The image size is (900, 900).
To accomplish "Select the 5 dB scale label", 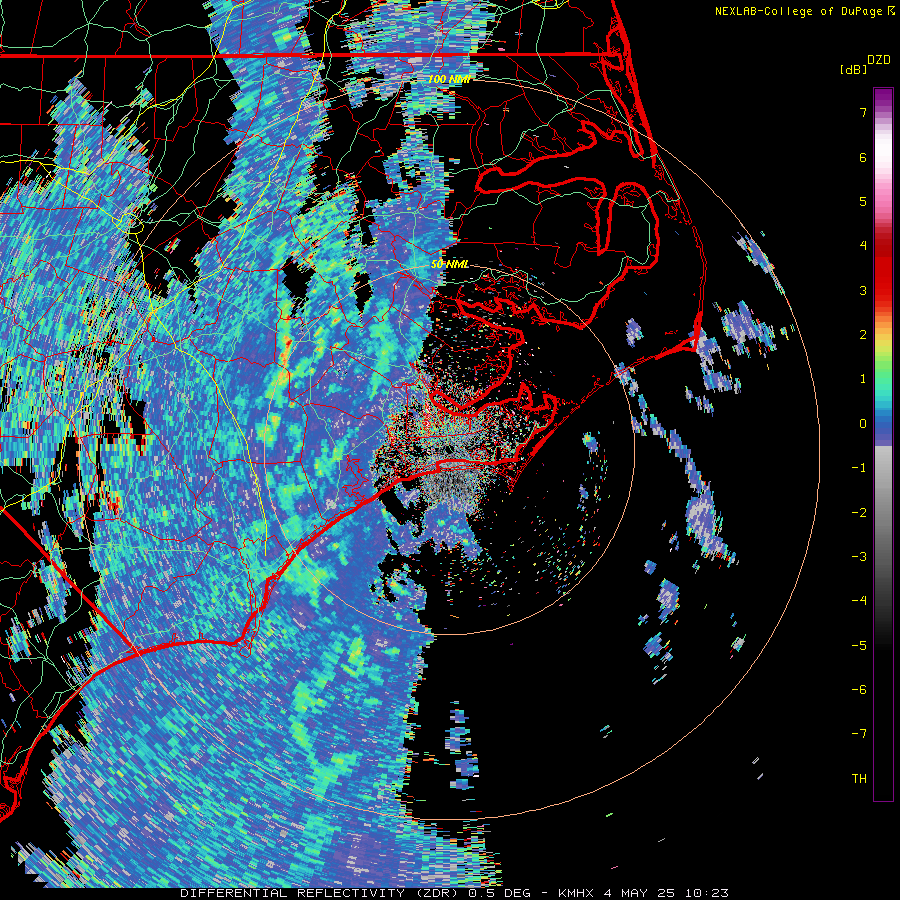I will [863, 201].
